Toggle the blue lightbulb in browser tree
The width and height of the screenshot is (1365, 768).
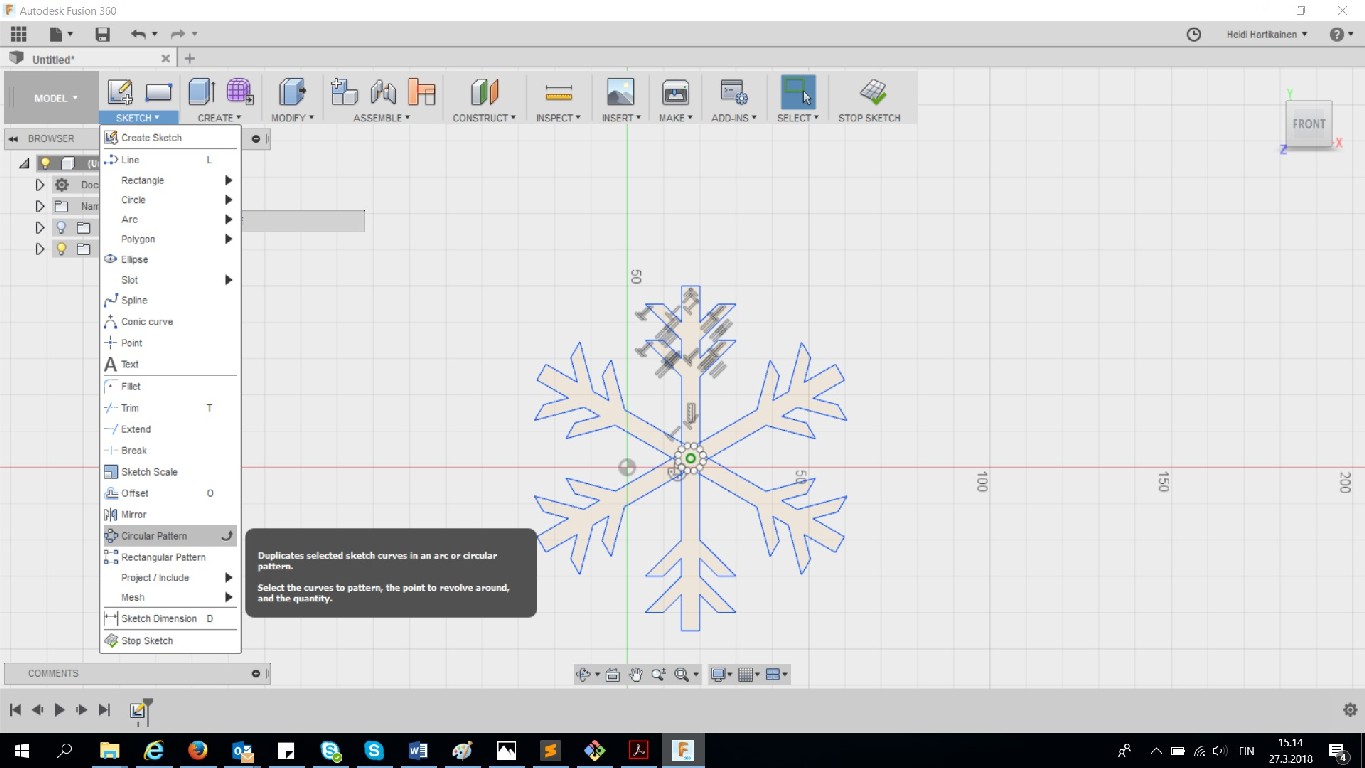pyautogui.click(x=60, y=228)
